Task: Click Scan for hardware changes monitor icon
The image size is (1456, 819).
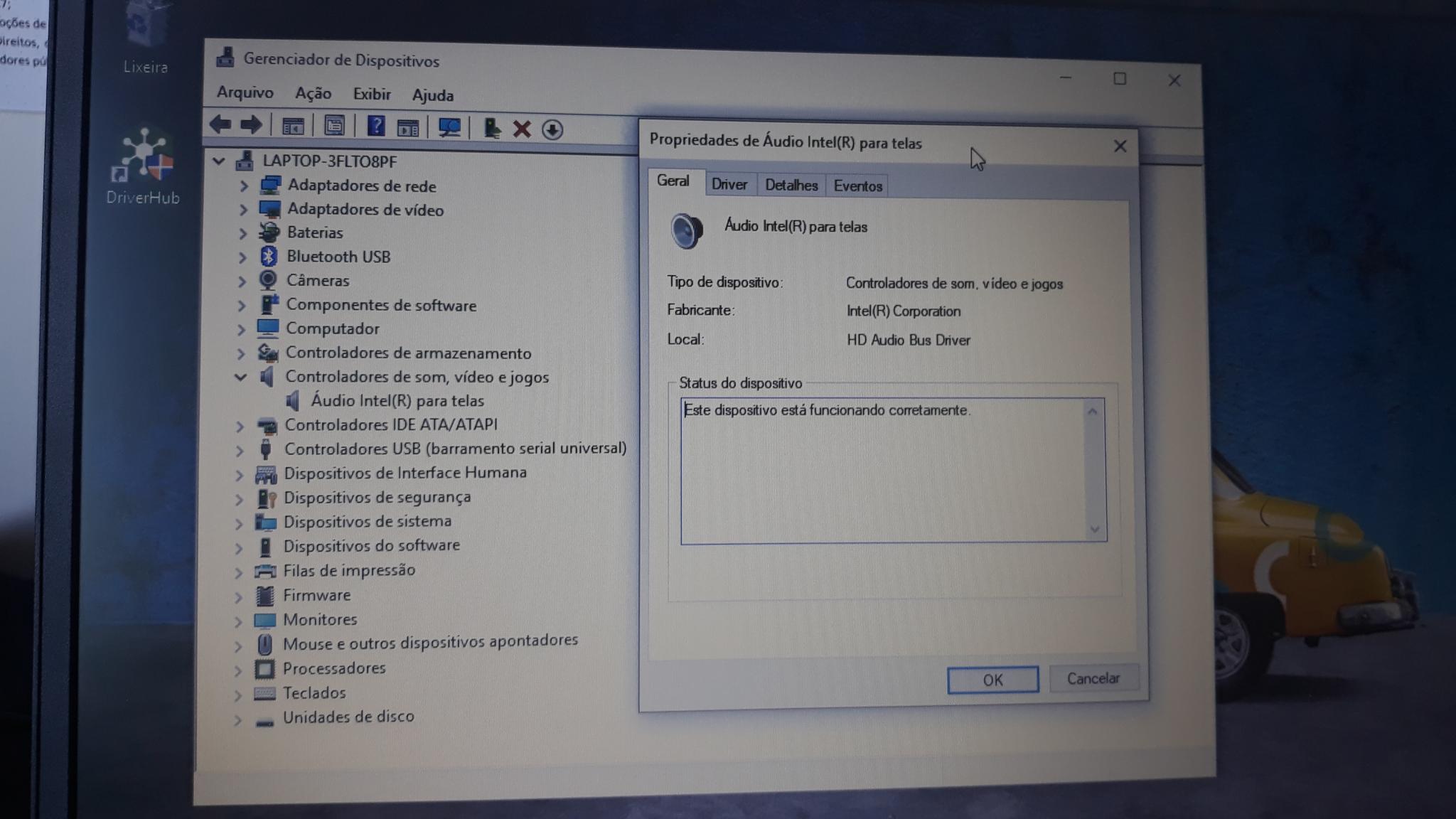Action: coord(449,128)
